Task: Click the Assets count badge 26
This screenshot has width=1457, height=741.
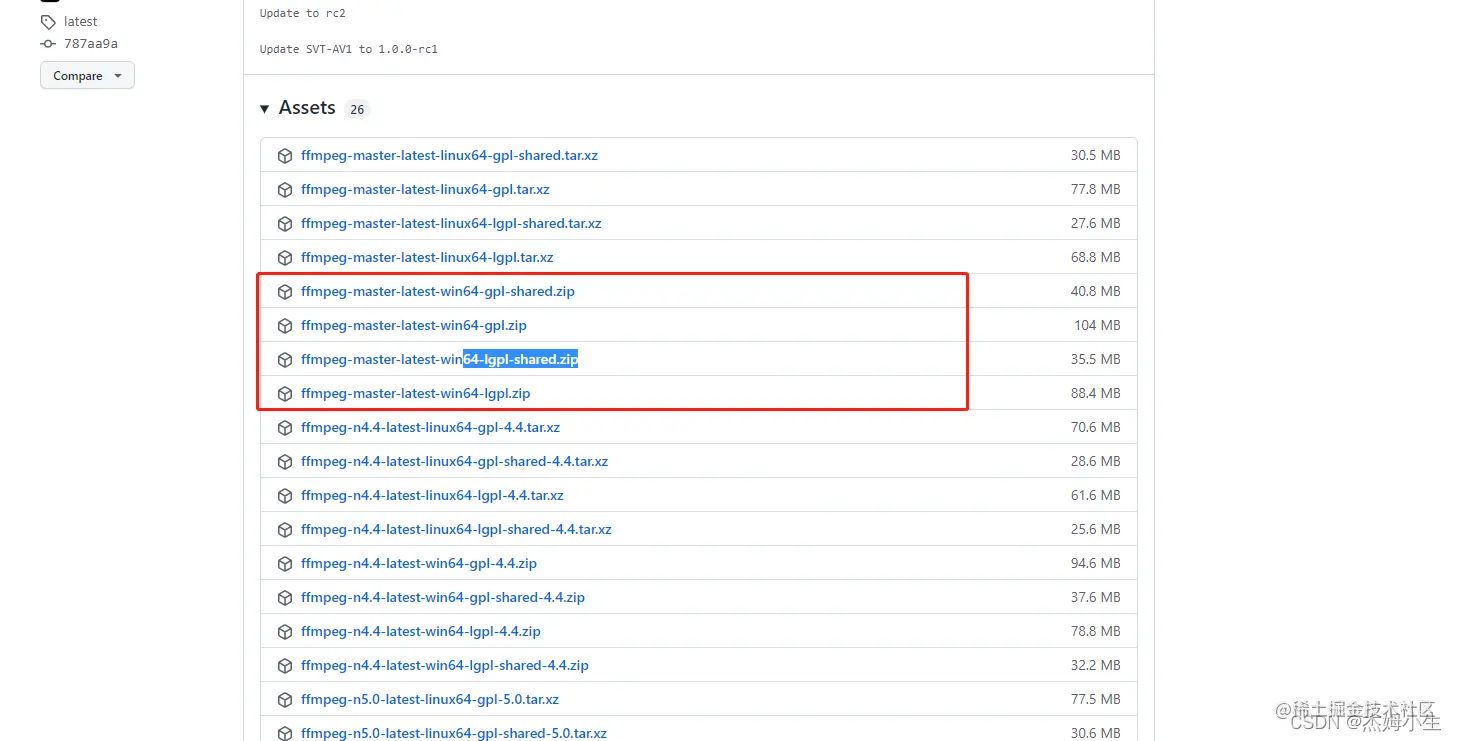Action: [x=357, y=109]
